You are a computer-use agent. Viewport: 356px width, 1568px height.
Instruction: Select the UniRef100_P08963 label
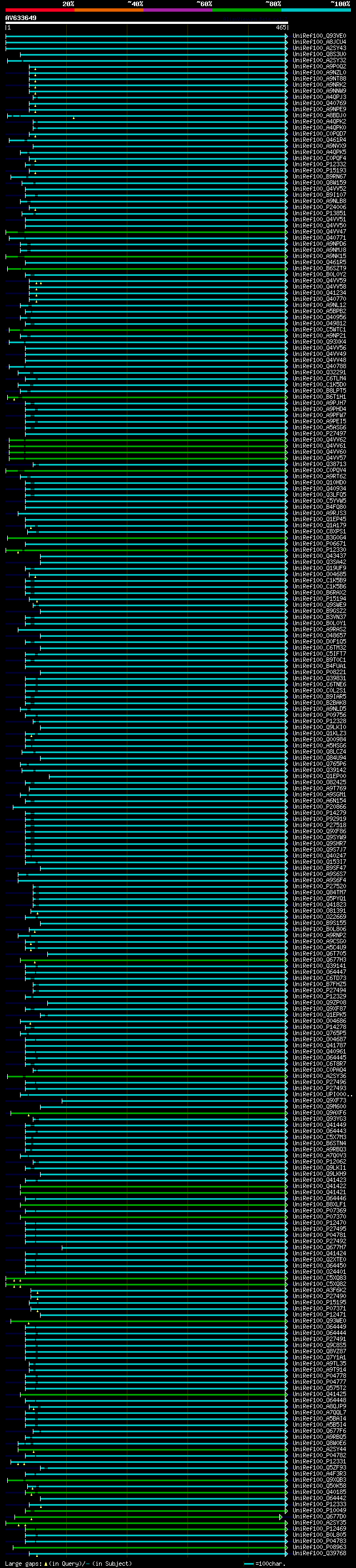coord(319,1547)
